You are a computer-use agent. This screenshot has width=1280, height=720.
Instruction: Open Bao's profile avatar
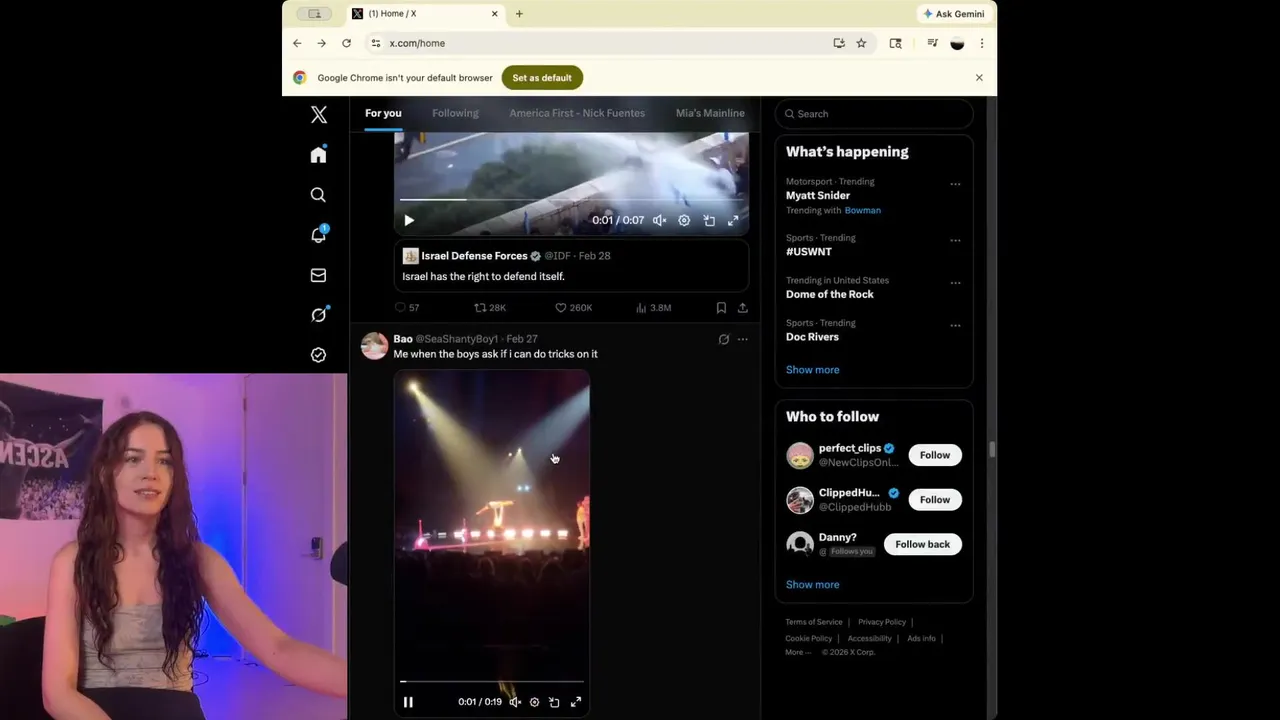[x=375, y=346]
